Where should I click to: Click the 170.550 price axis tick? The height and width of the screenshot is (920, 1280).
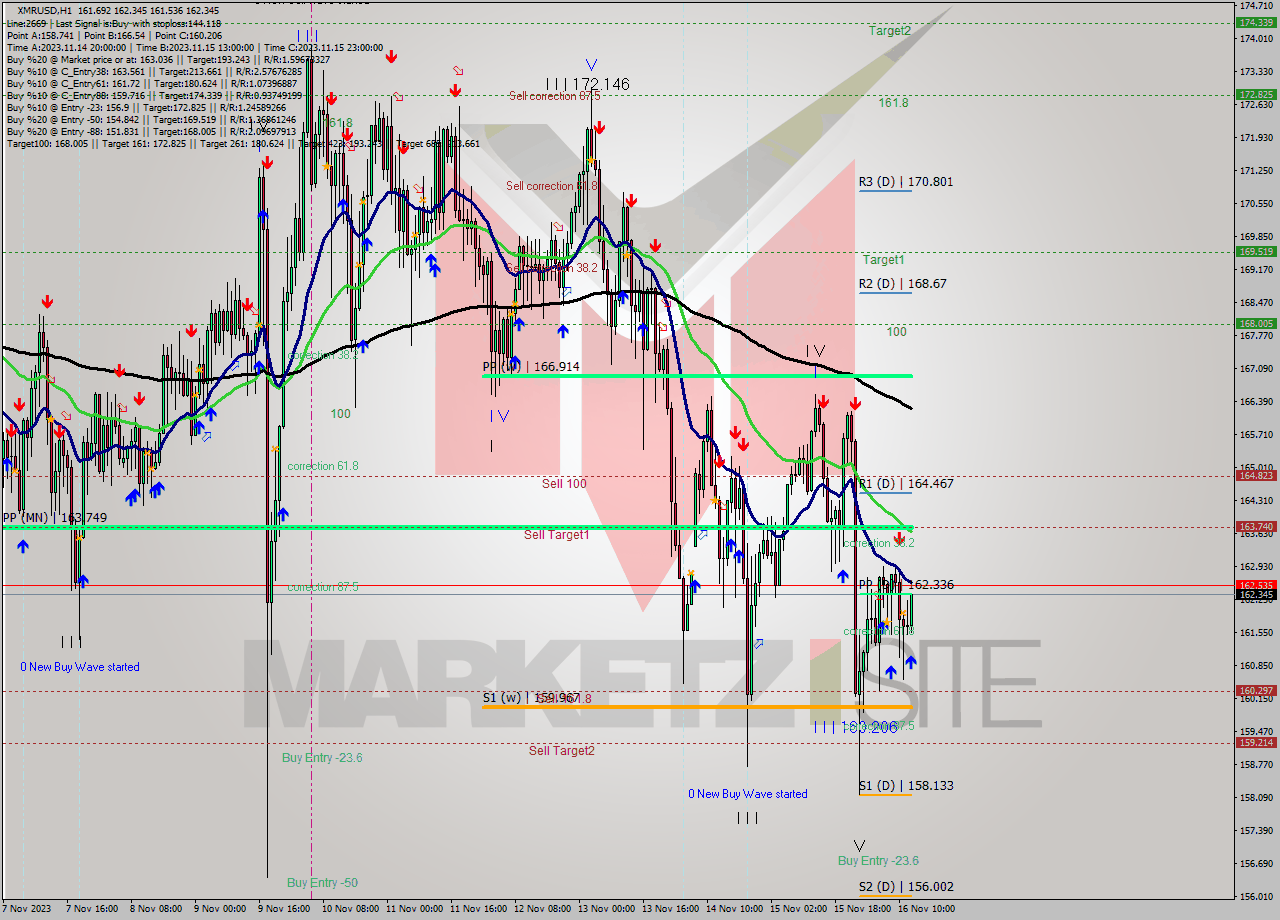[x=1256, y=204]
